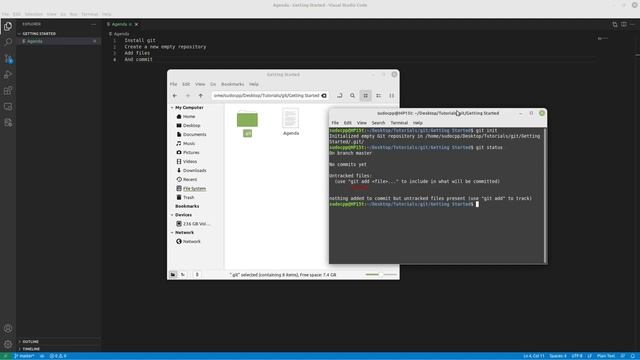Open the Search menu in the terminal window
The height and width of the screenshot is (360, 640).
[x=378, y=123]
